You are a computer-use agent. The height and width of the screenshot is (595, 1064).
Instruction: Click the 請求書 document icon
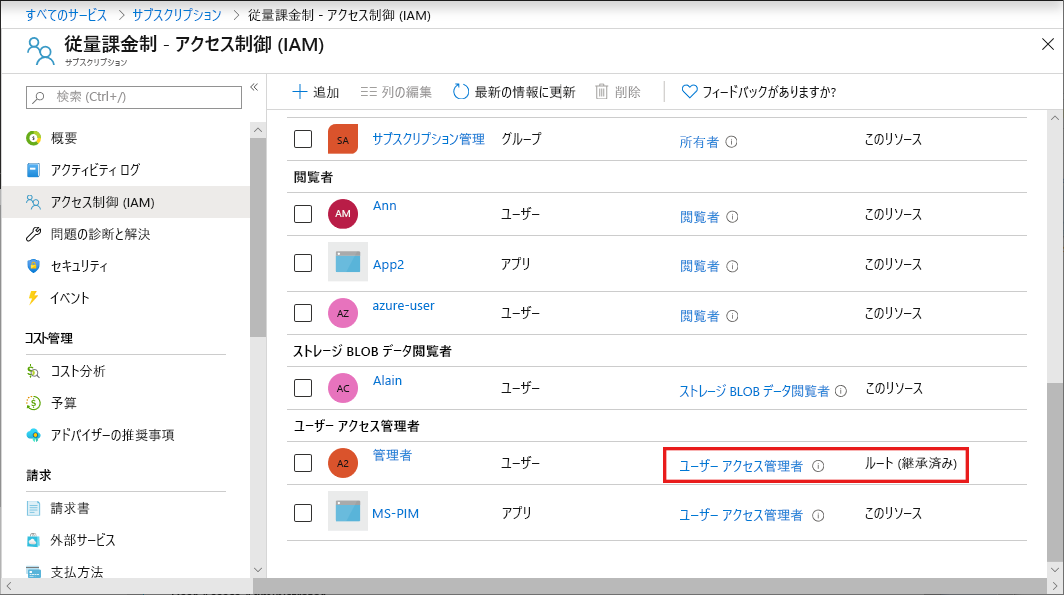pos(33,508)
